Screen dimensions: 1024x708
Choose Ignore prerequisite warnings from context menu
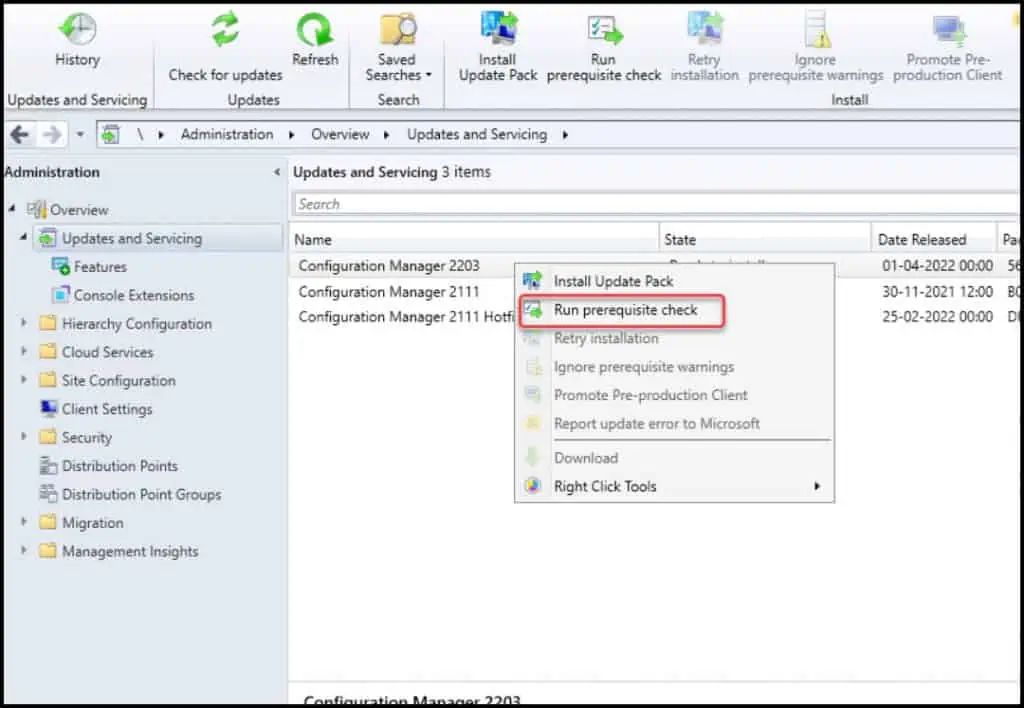click(x=674, y=367)
